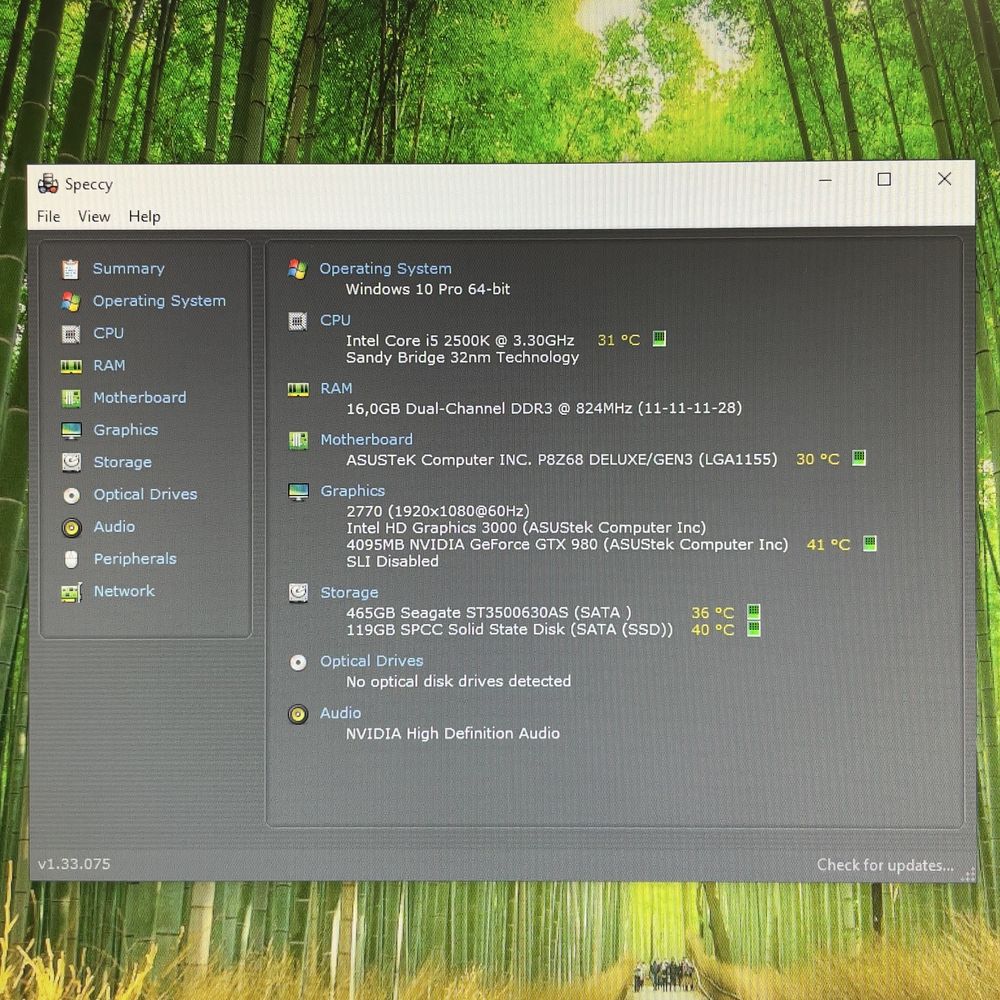Click the GPU temperature icon beside 41 °C
Image resolution: width=1000 pixels, height=1000 pixels.
point(869,543)
